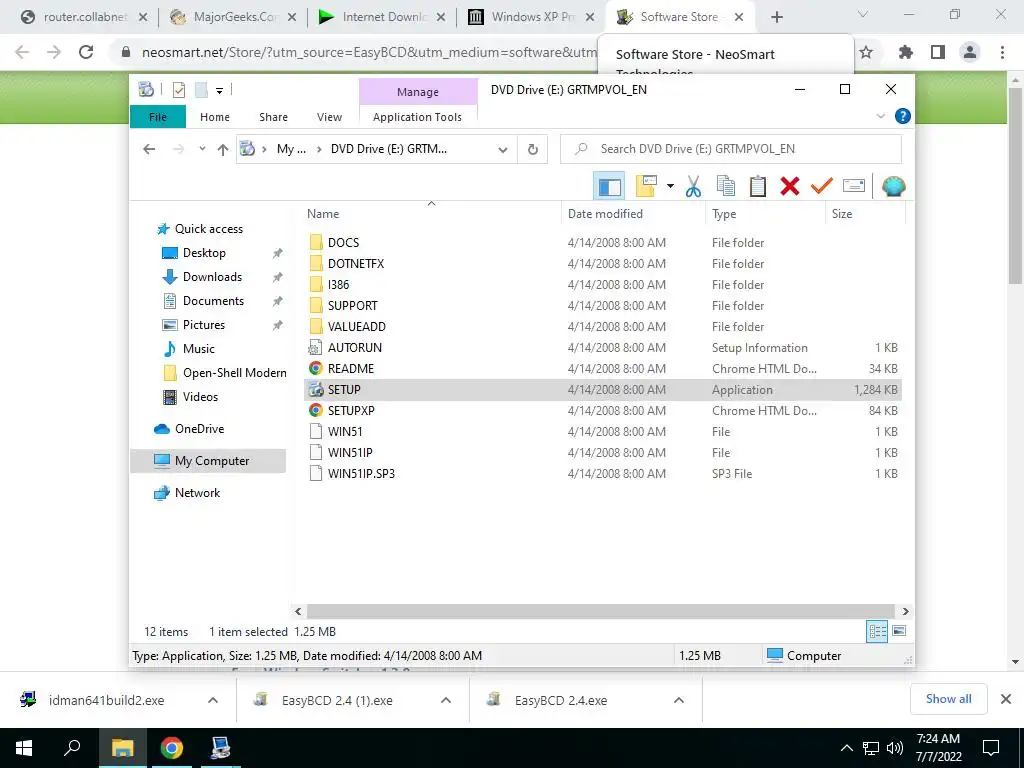Click the Cut scissors icon in Explorer toolbar
This screenshot has height=768, width=1024.
pyautogui.click(x=694, y=186)
